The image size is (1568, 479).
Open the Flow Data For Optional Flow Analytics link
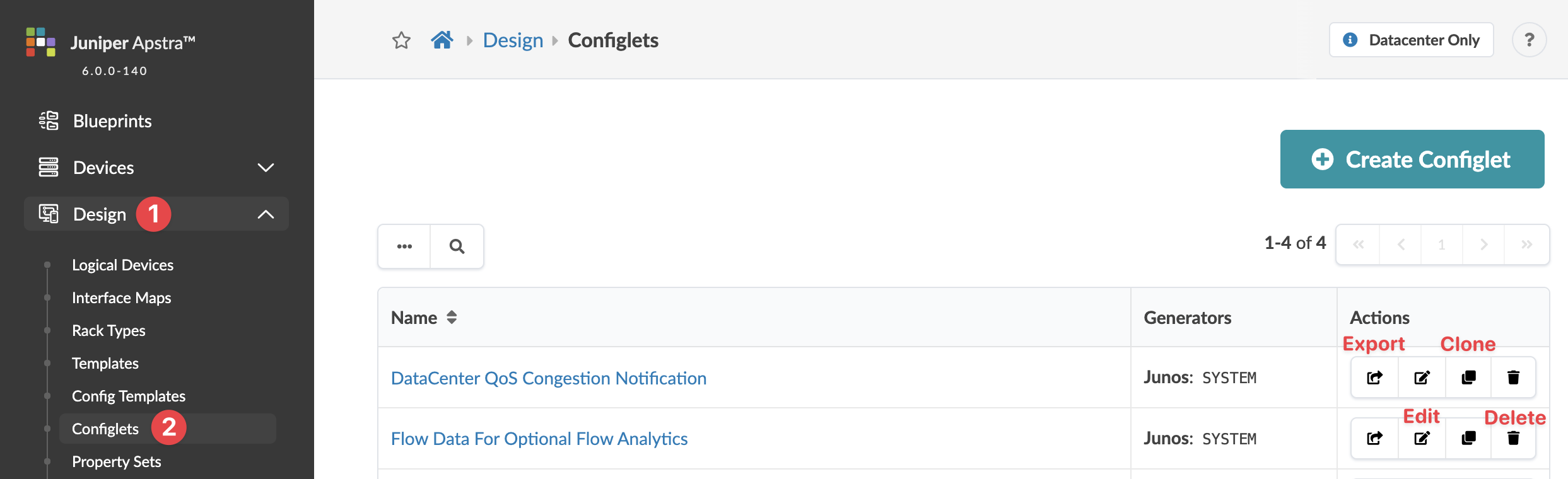539,439
